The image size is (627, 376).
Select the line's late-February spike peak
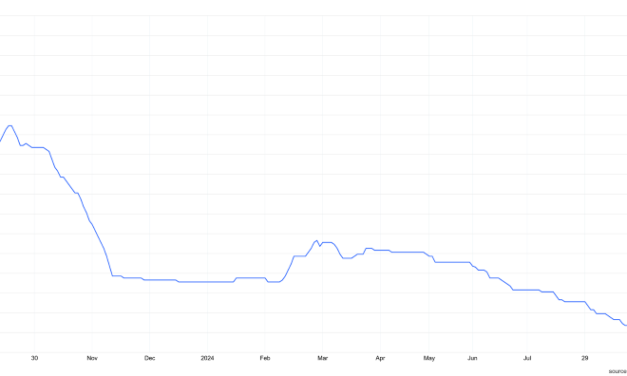tap(317, 241)
